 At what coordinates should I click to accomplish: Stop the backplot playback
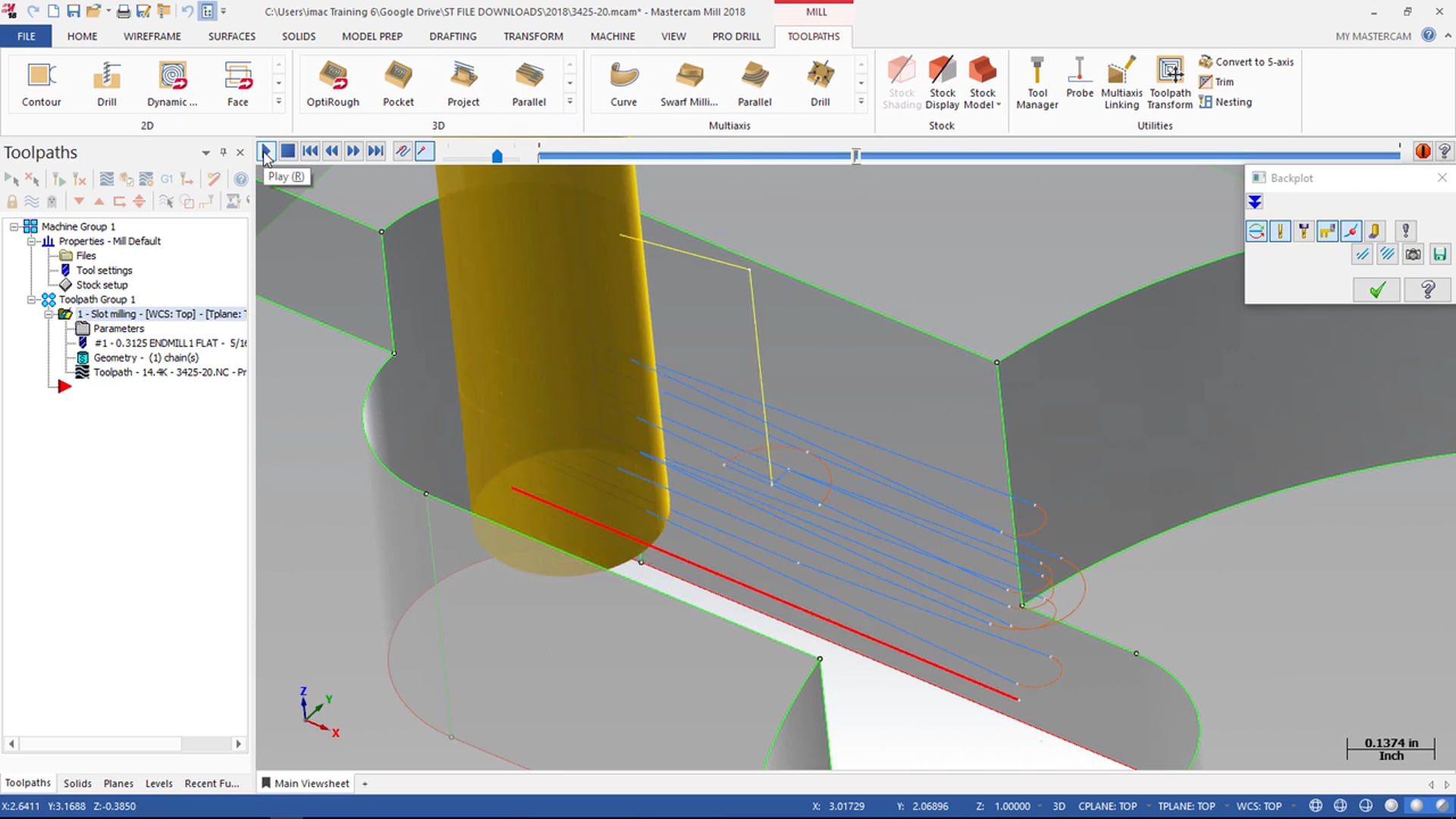click(x=288, y=151)
